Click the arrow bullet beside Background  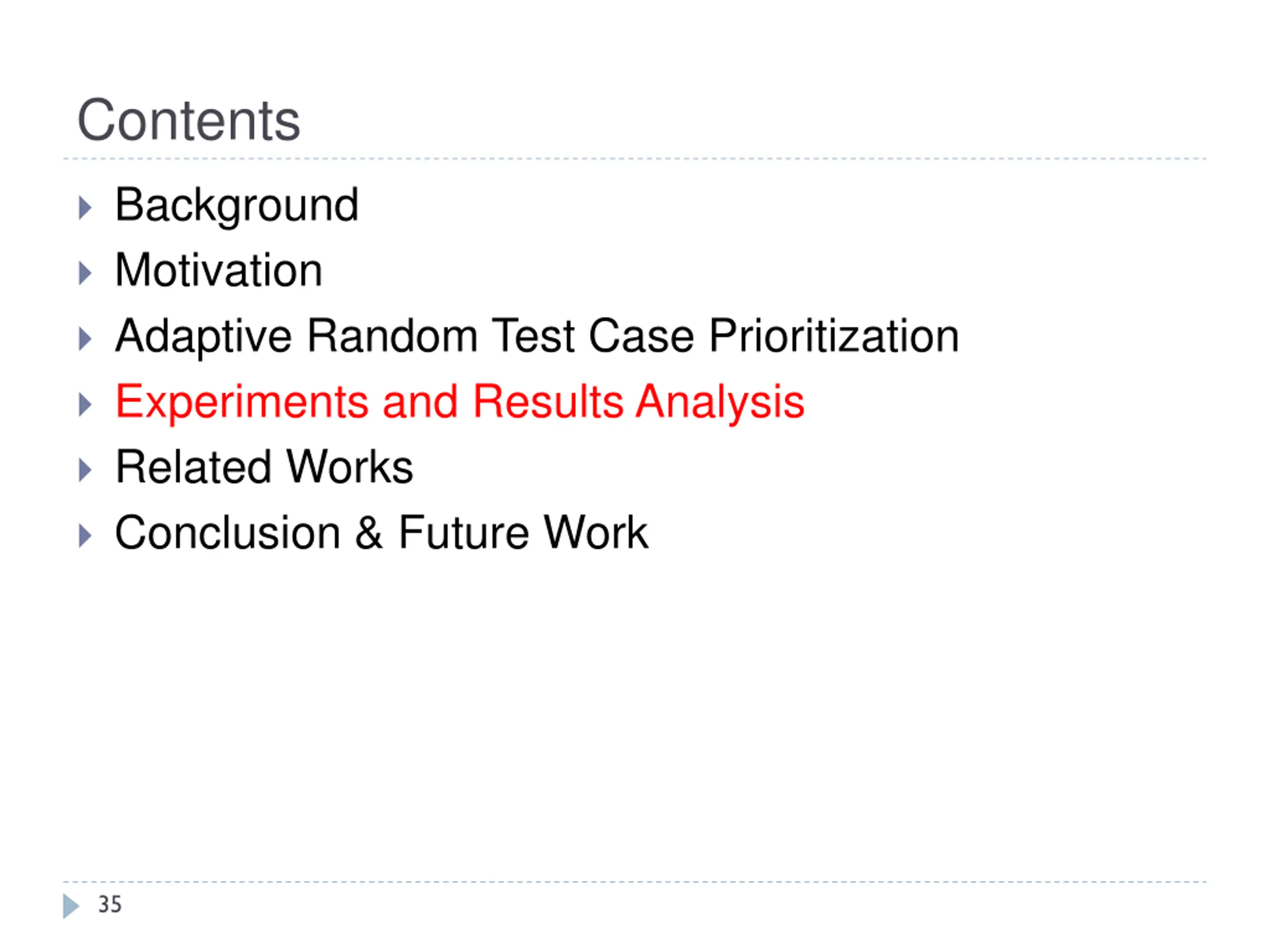click(x=85, y=208)
